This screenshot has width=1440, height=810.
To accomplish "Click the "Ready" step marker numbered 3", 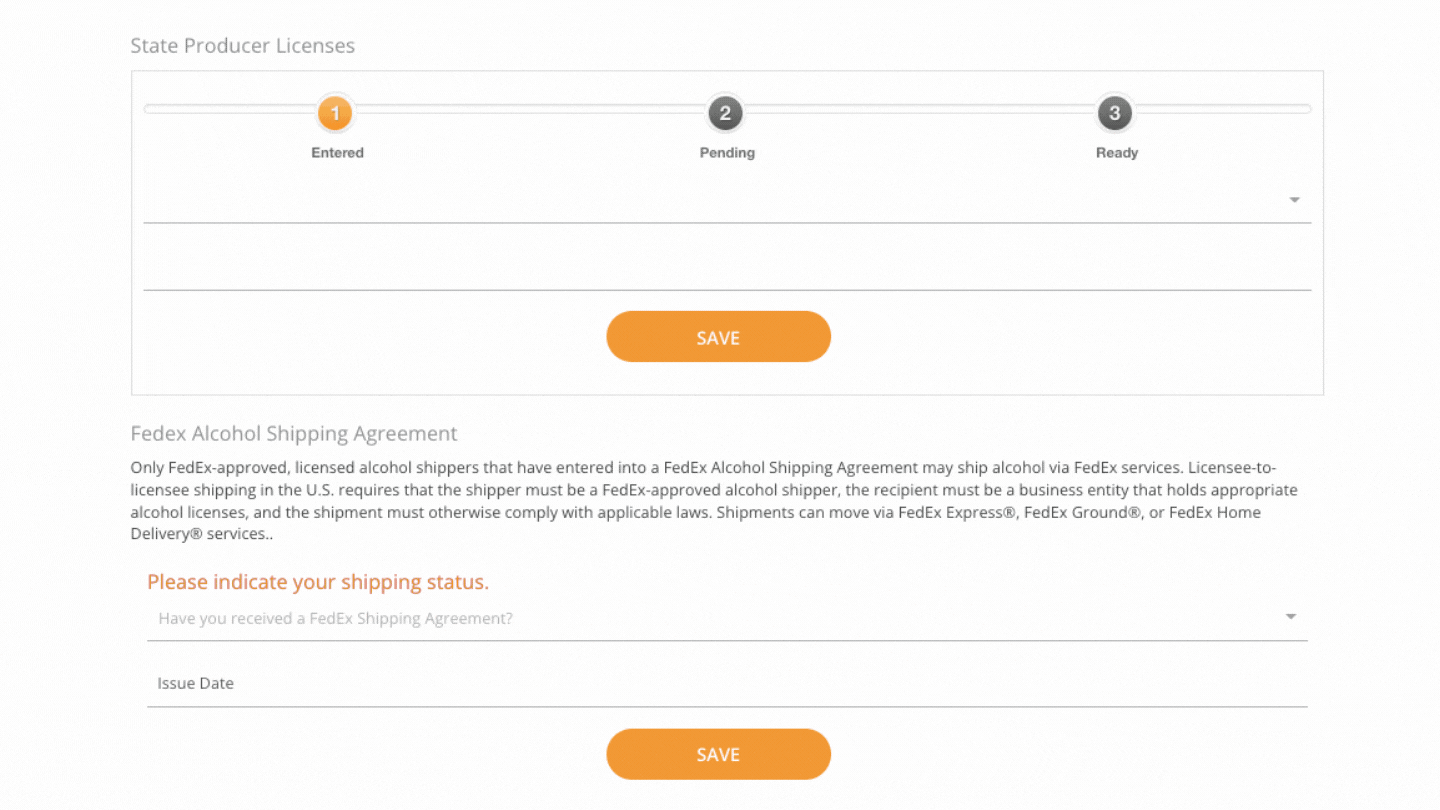I will 1115,113.
